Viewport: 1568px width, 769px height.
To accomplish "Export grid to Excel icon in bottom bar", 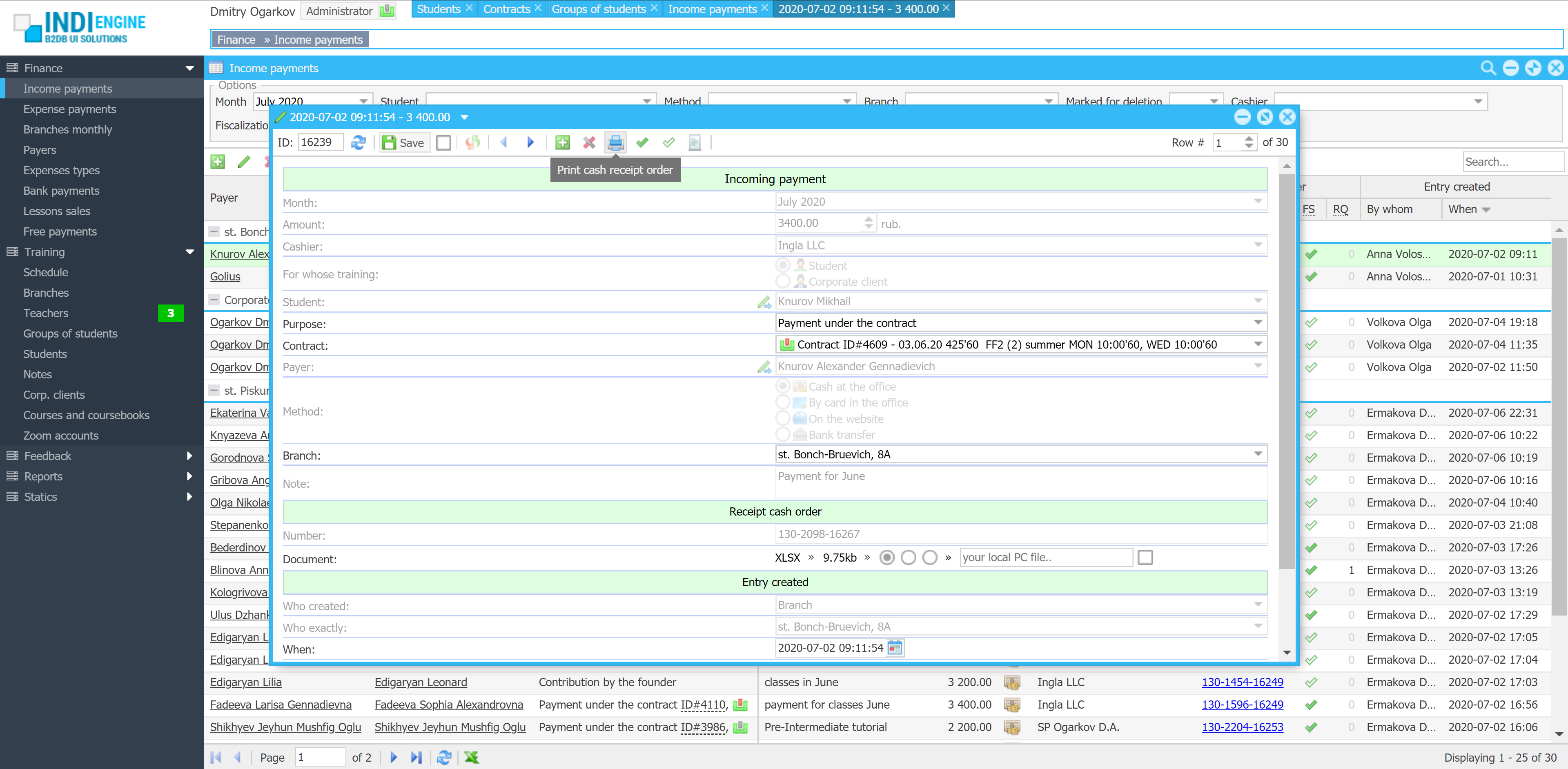I will click(x=472, y=757).
